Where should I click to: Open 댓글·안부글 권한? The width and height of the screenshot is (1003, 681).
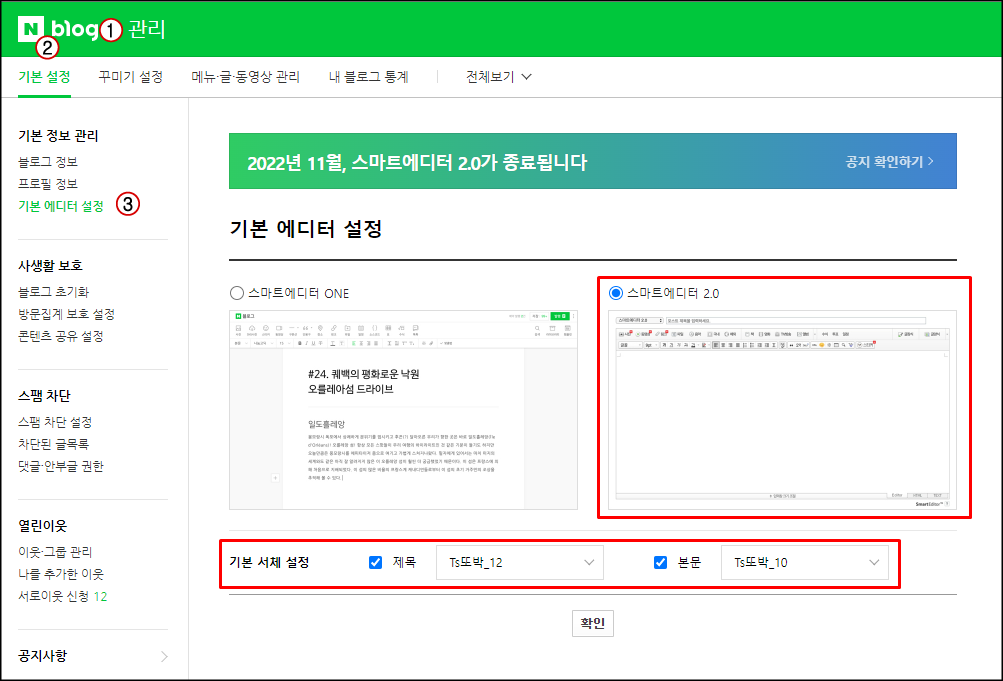pyautogui.click(x=61, y=466)
